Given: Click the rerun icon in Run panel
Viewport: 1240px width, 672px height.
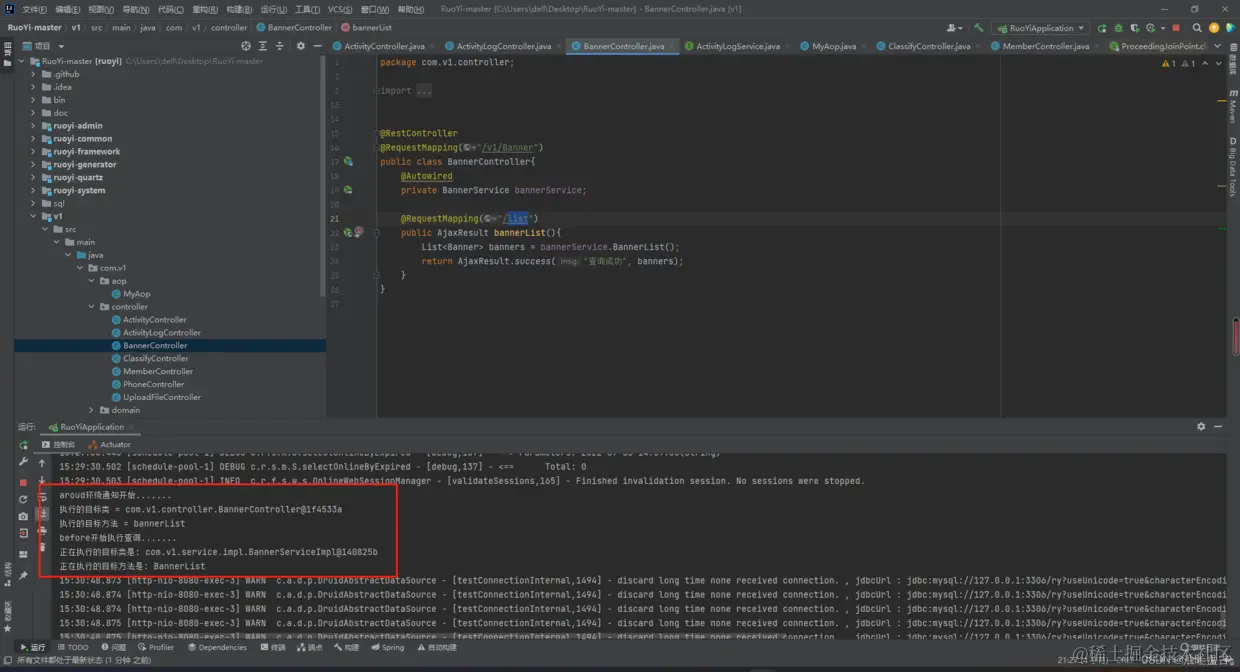Looking at the screenshot, I should [x=23, y=445].
